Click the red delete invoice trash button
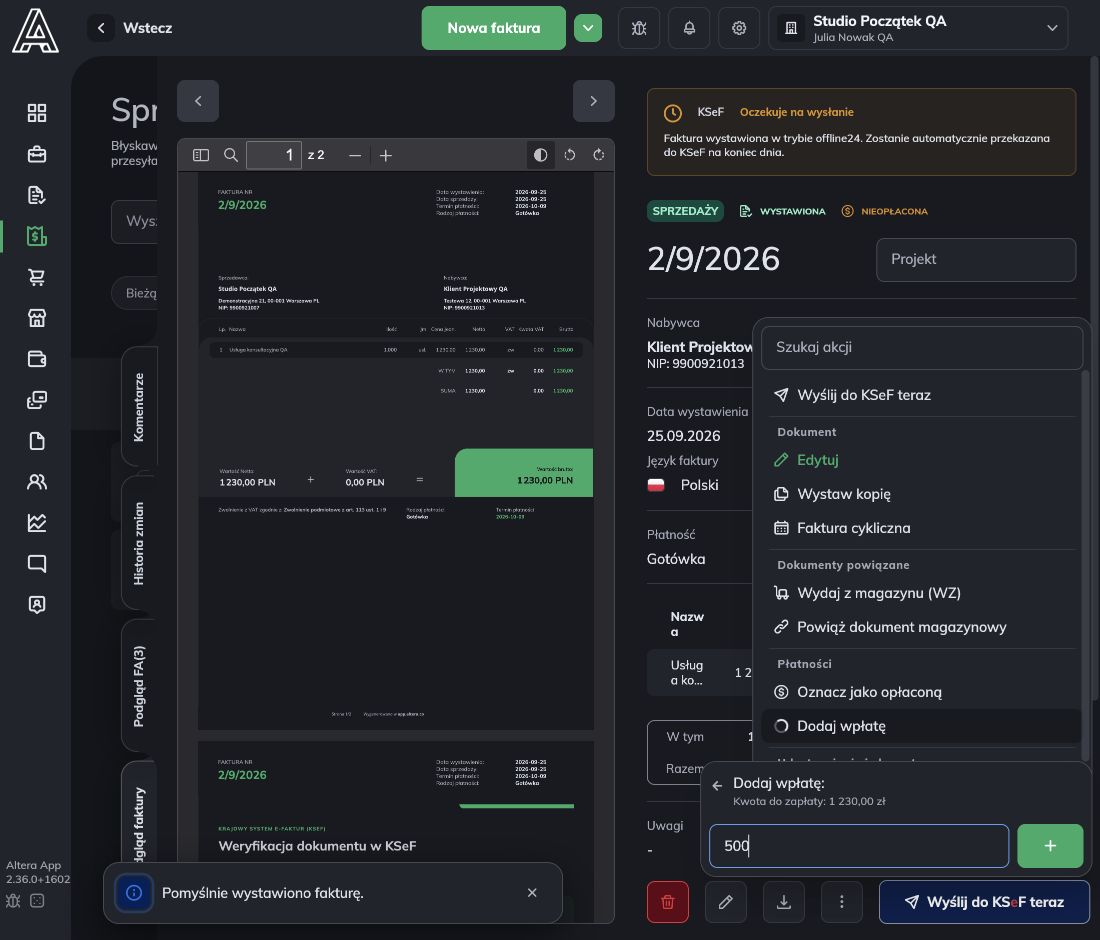Viewport: 1100px width, 940px height. click(668, 902)
